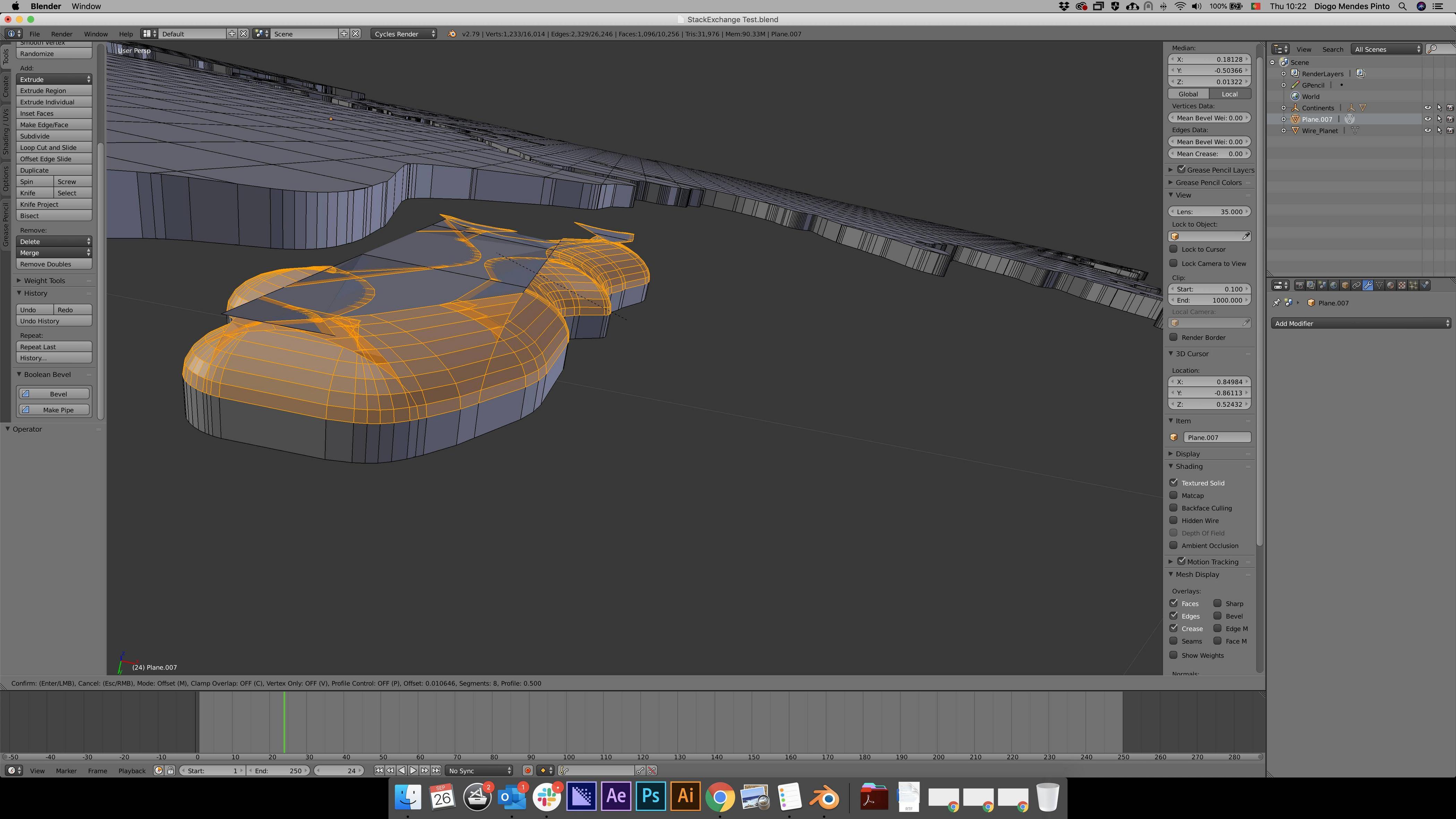Open After Effects from the dock
This screenshot has height=819, width=1456.
pos(616,796)
